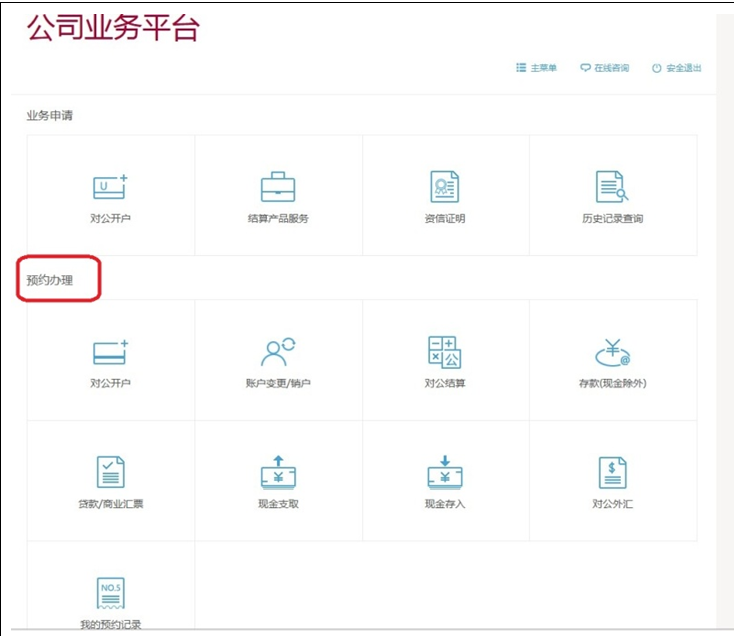Click the 对公开户 icon under 预约办理

pos(110,352)
